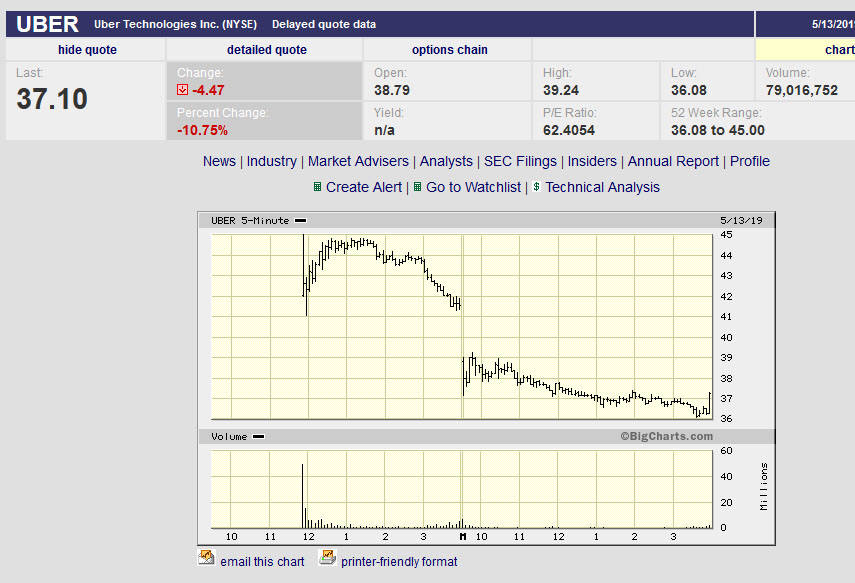855x583 pixels.
Task: Open the Annual Report link
Action: tap(673, 161)
